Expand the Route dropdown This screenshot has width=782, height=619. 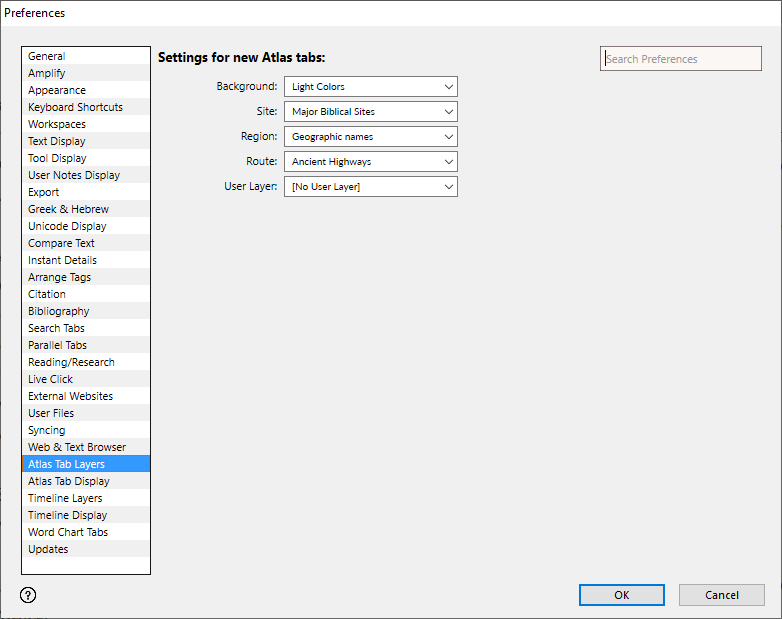pyautogui.click(x=370, y=162)
